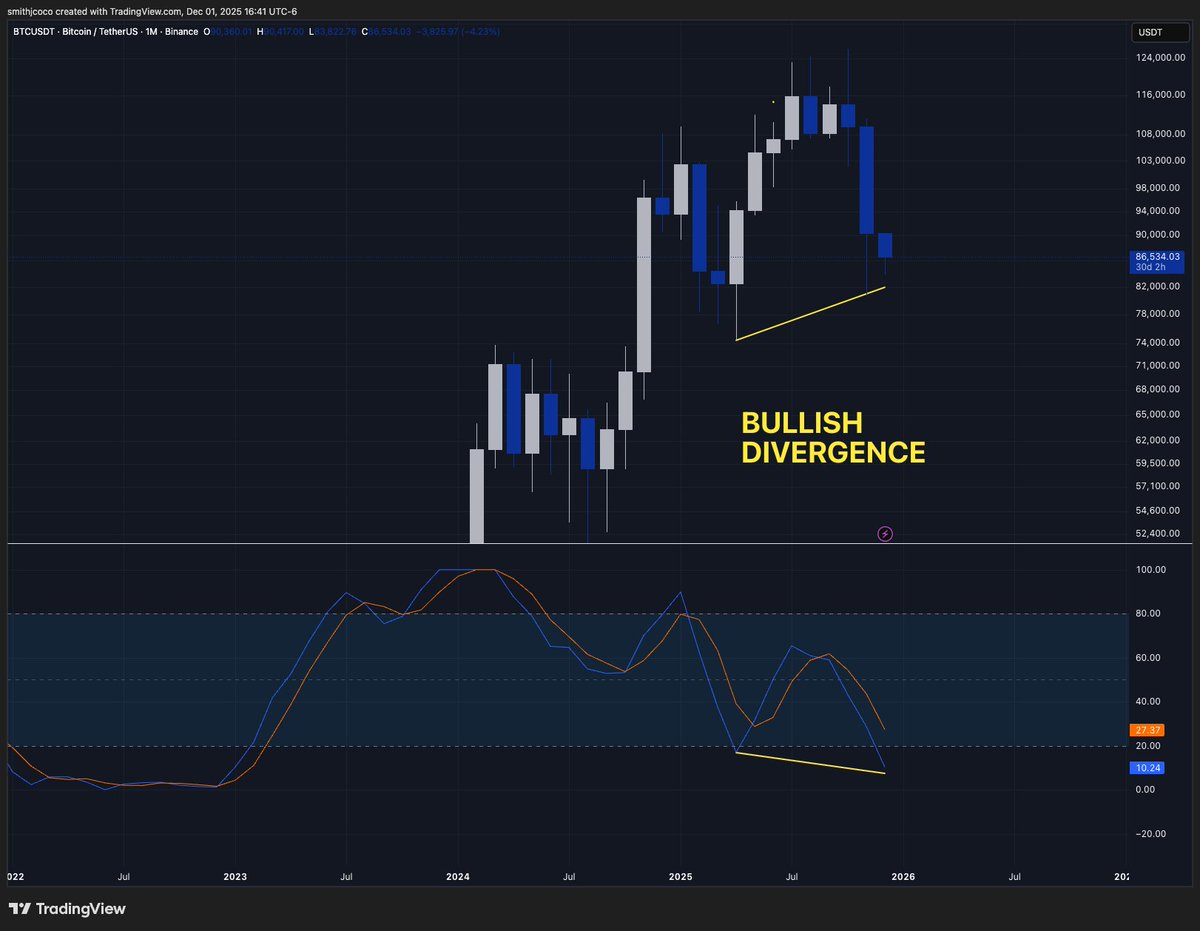Click the BTCUSDT symbol title in the legend
Screen dimensions: 1200x931
(105, 32)
